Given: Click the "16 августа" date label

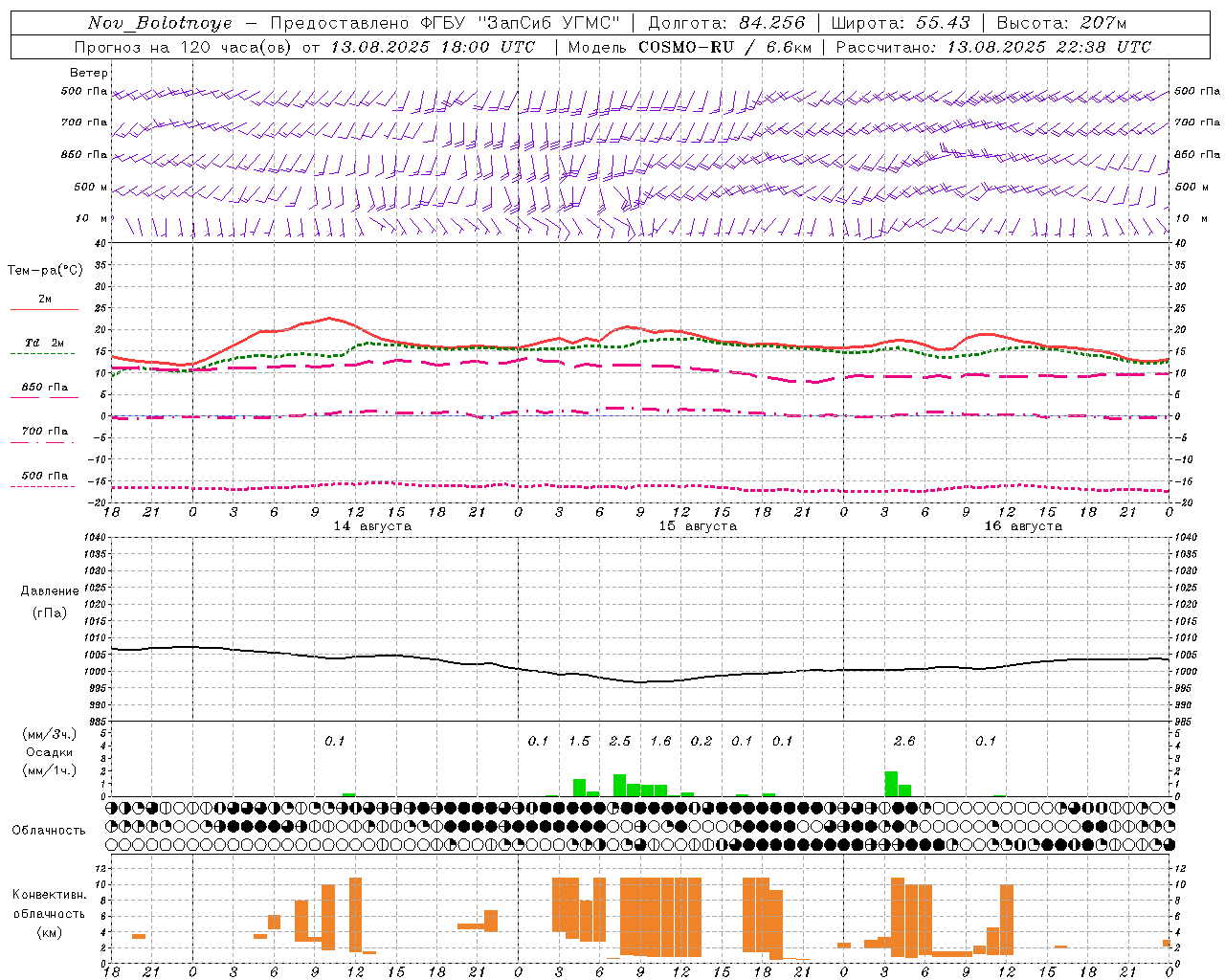Looking at the screenshot, I should click(1023, 526).
